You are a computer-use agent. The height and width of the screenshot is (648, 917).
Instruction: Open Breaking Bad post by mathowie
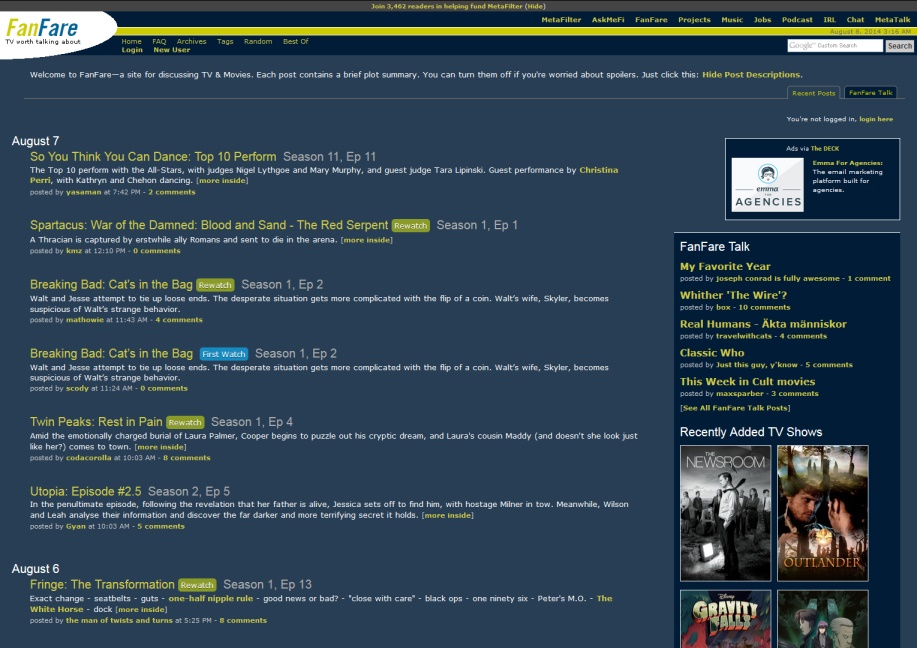[111, 285]
